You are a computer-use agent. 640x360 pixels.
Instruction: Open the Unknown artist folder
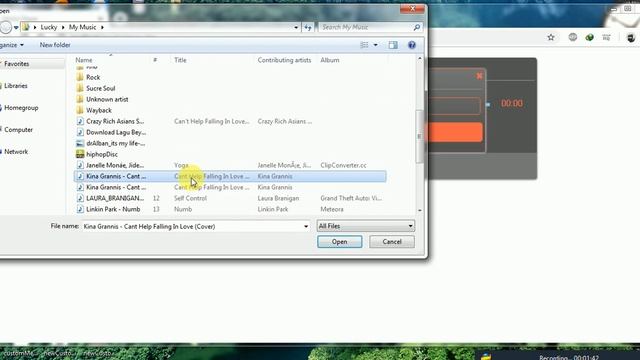tap(107, 99)
